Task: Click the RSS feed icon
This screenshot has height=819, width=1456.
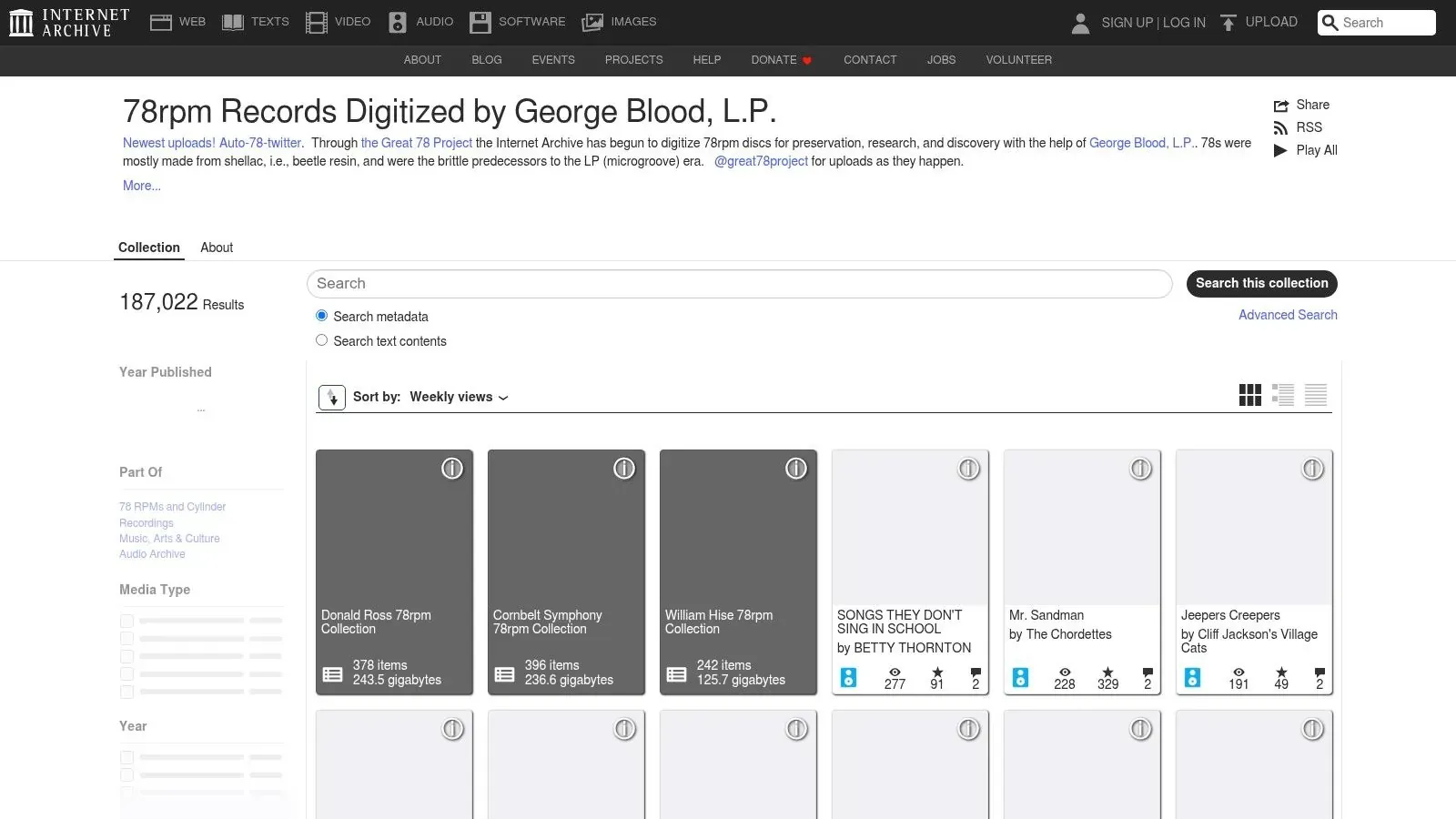Action: [1281, 128]
